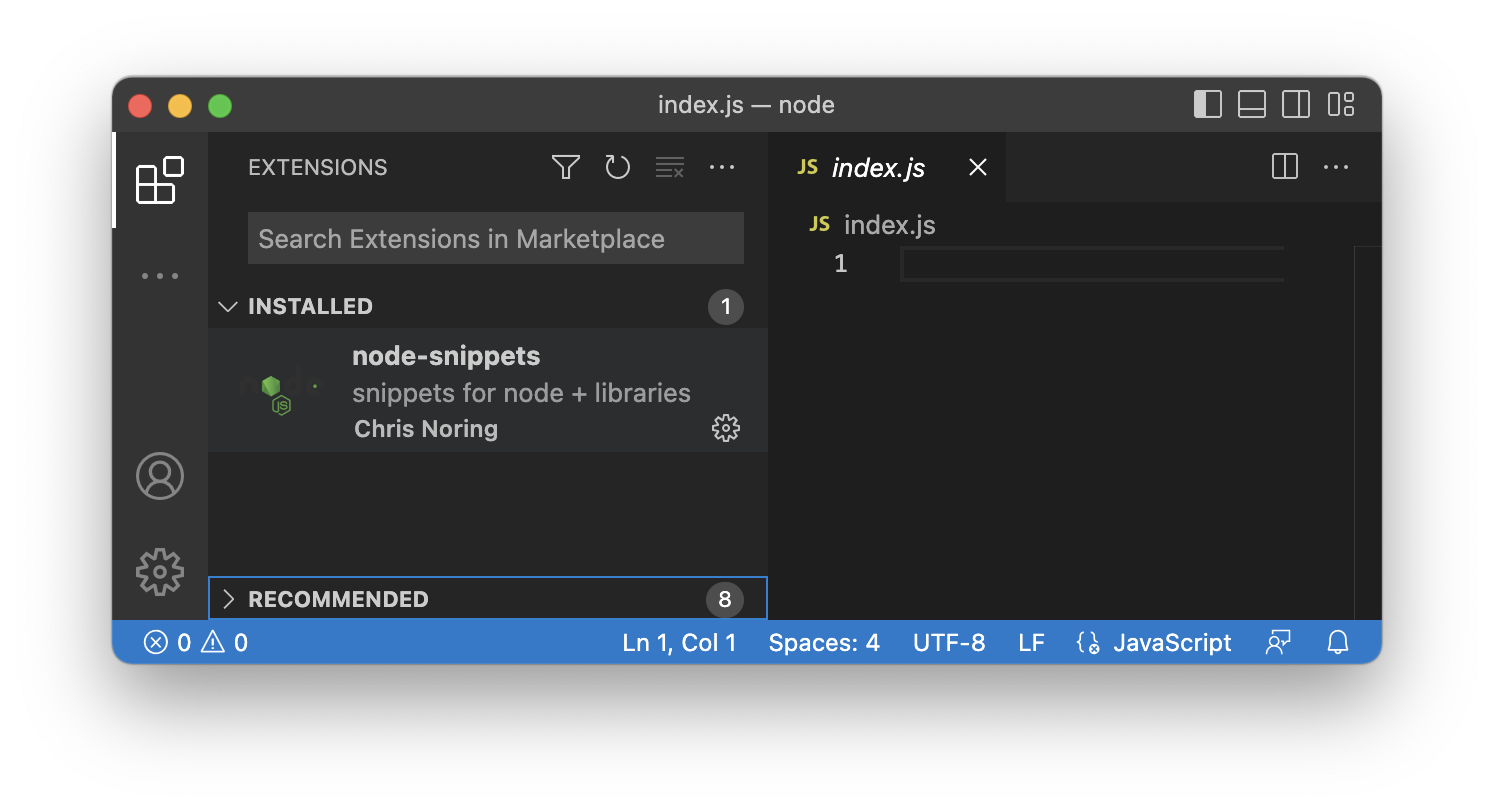The height and width of the screenshot is (812, 1494).
Task: Open the Manage gear in activity bar
Action: (160, 572)
